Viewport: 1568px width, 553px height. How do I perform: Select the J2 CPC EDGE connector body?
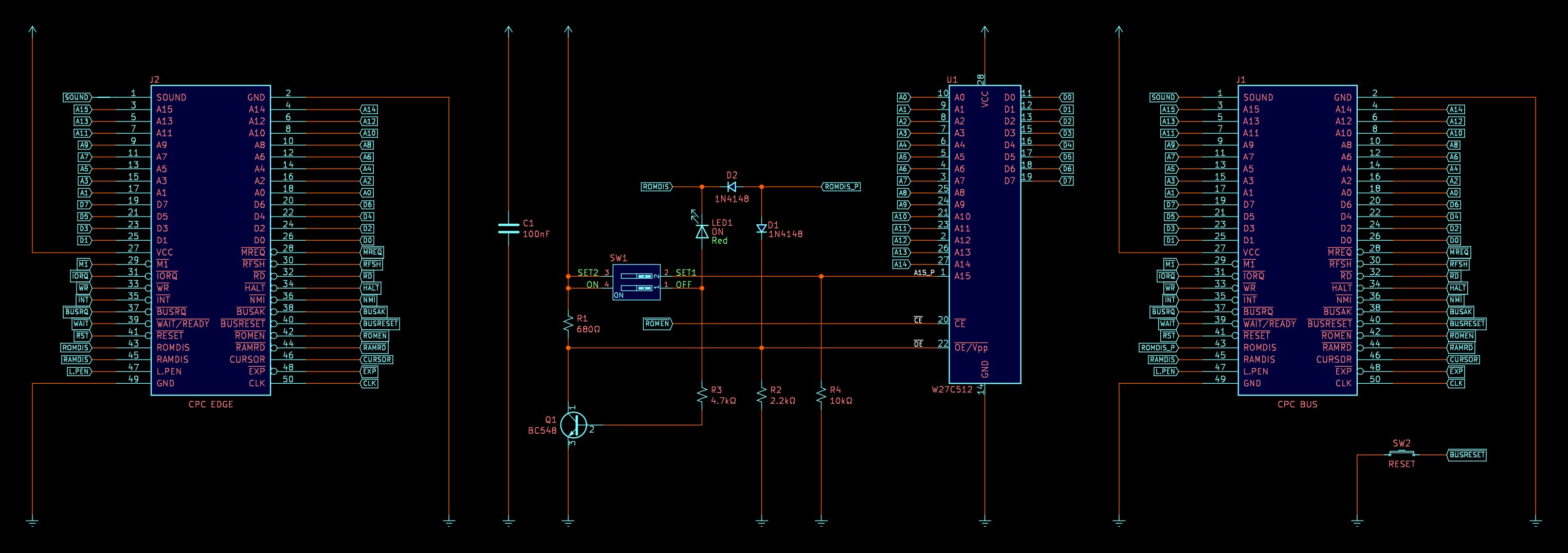click(x=211, y=240)
